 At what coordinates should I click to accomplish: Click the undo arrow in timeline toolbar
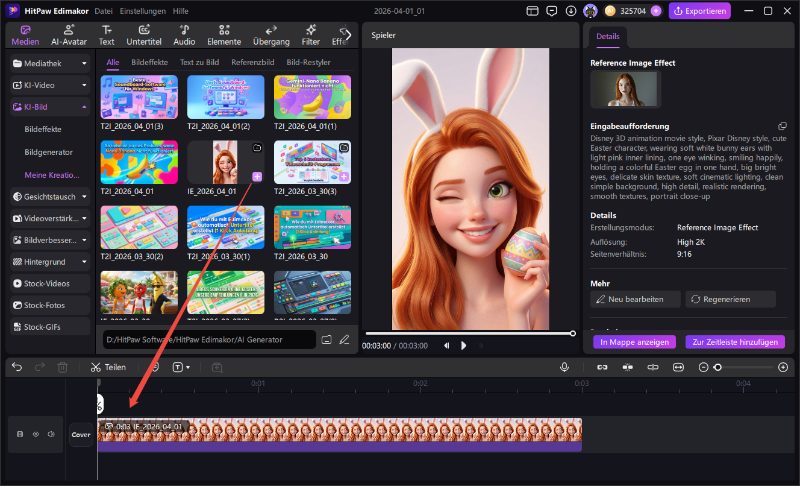coord(16,367)
